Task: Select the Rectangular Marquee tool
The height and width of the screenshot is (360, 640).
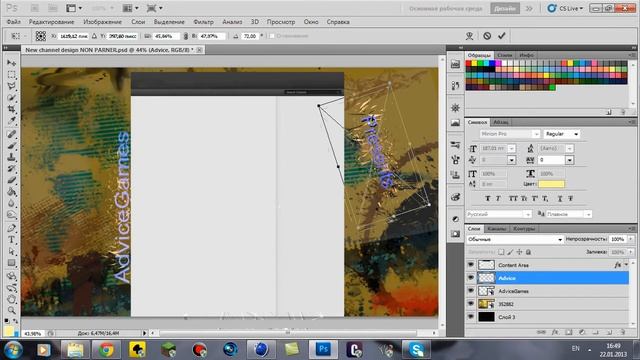Action: tap(11, 75)
